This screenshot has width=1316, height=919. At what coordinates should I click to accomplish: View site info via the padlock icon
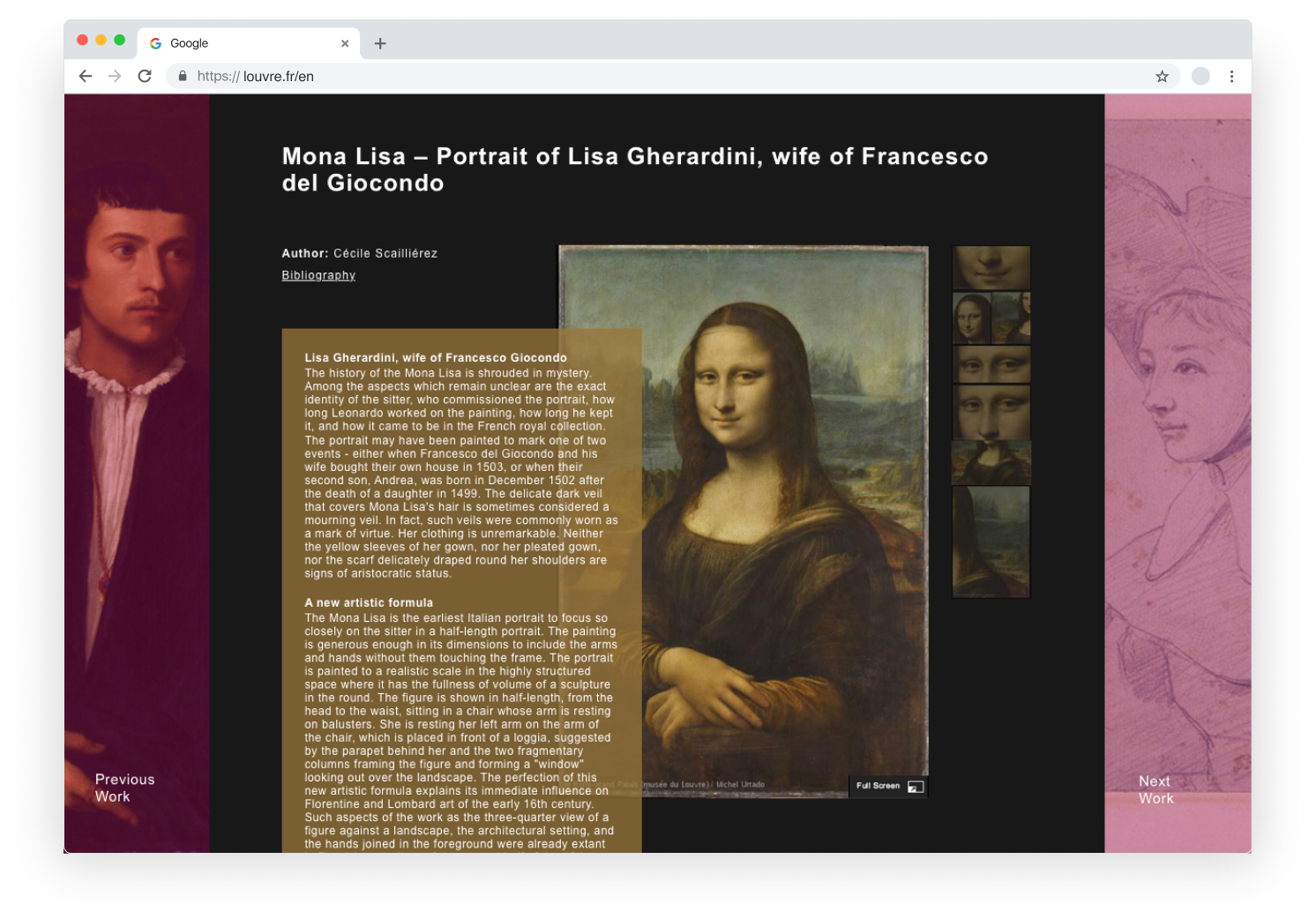click(183, 77)
